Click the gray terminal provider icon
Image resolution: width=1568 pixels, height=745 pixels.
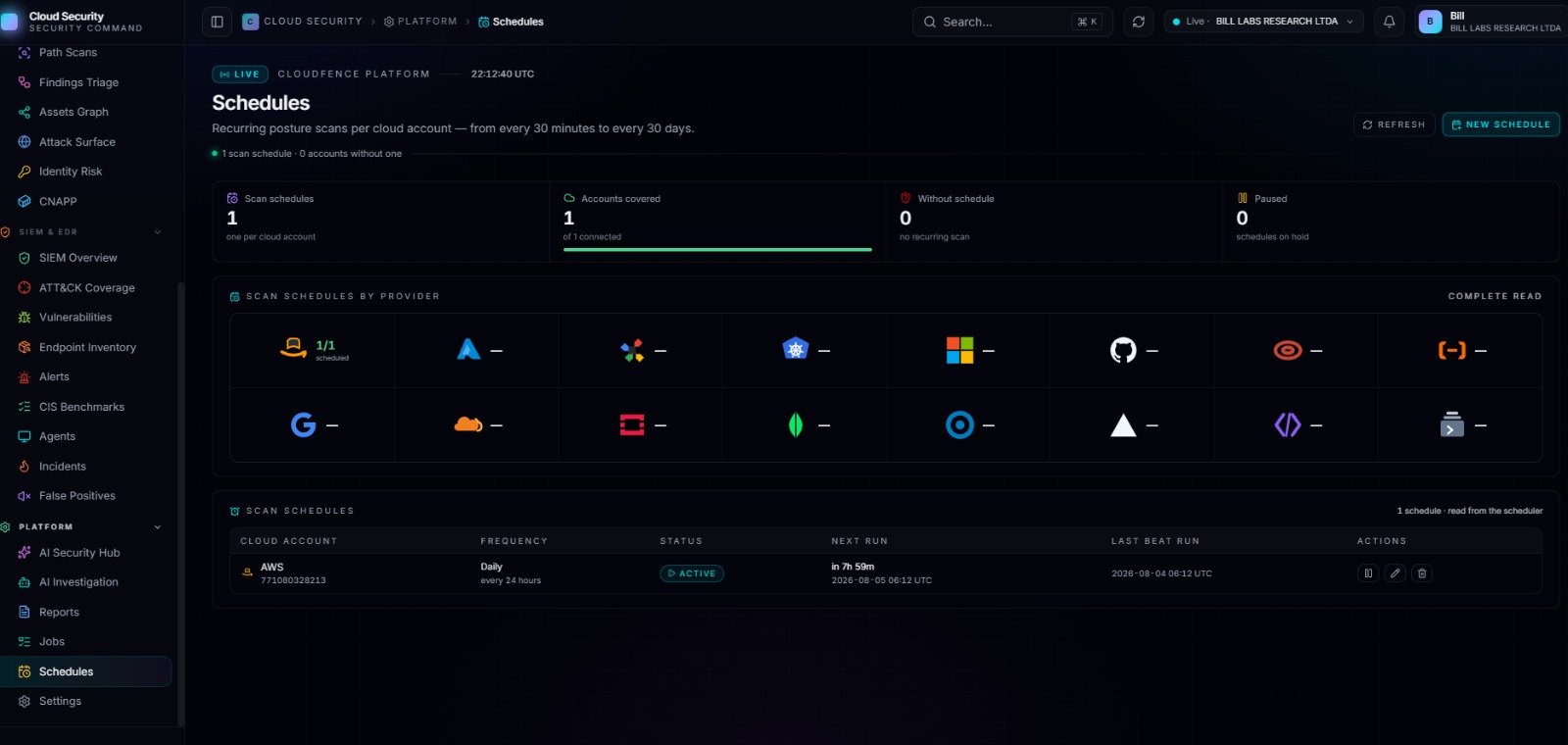[x=1451, y=424]
